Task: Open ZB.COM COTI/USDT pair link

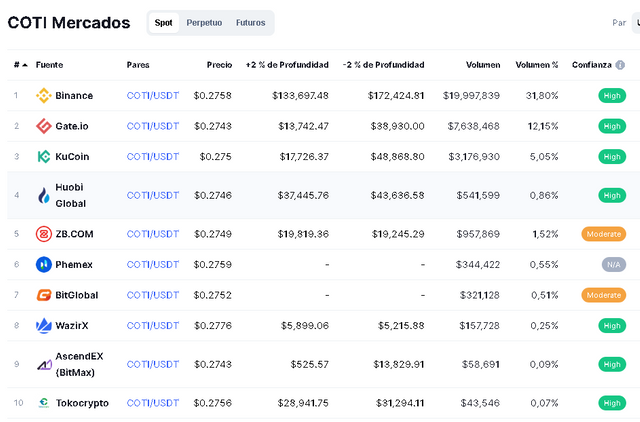Action: pos(153,234)
